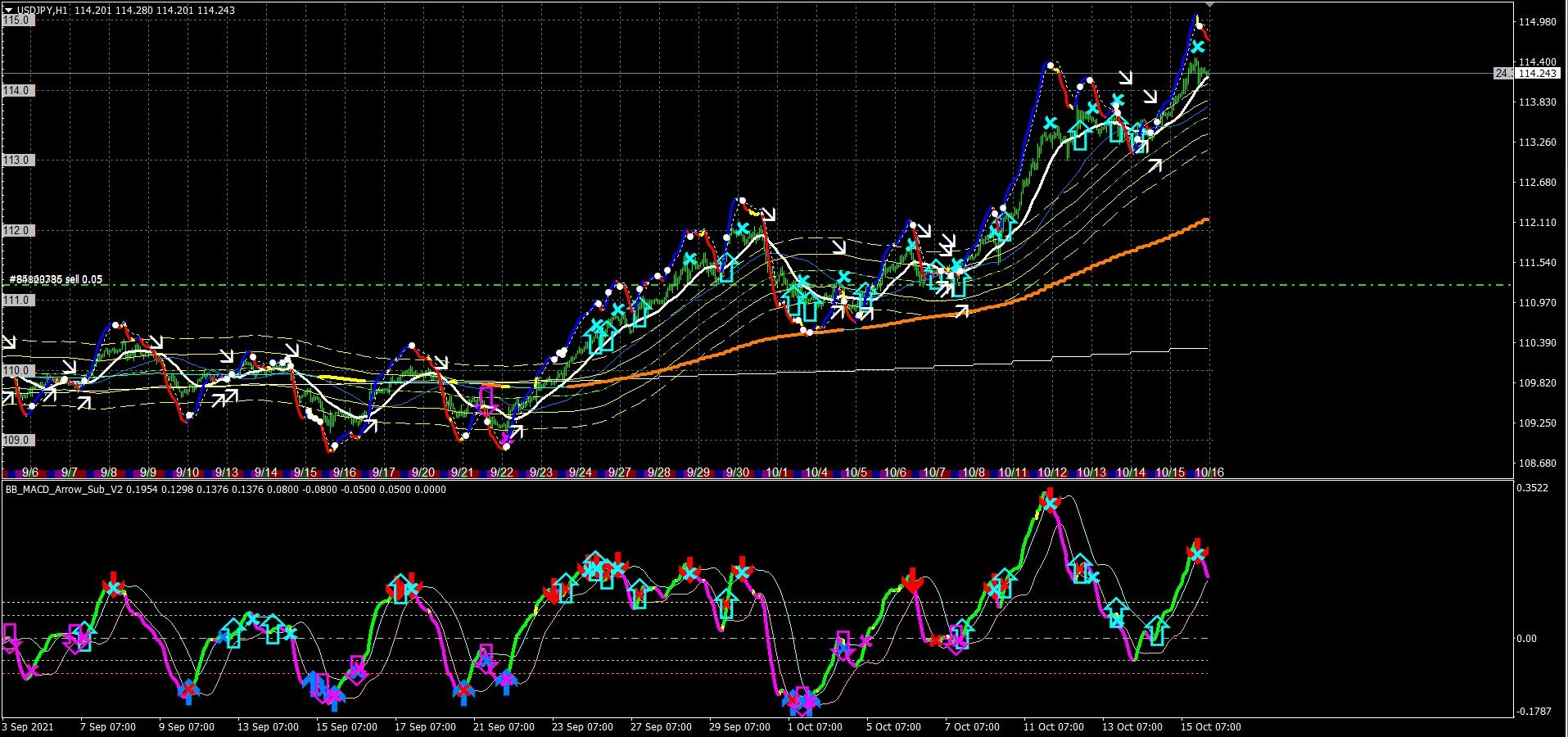Select the magenta rectangle marker in price chart

[486, 398]
